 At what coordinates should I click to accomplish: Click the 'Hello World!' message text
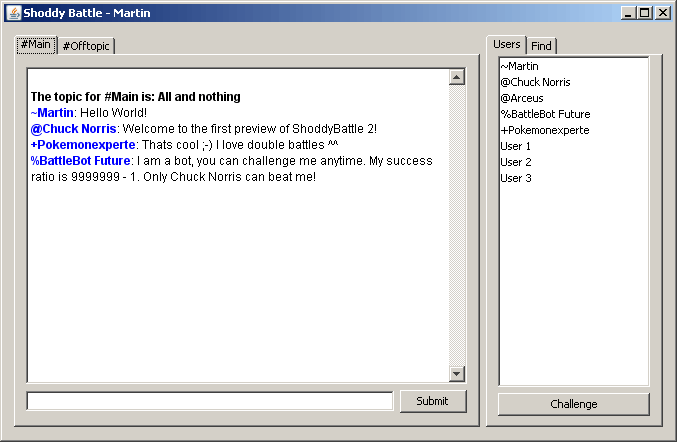tap(114, 113)
